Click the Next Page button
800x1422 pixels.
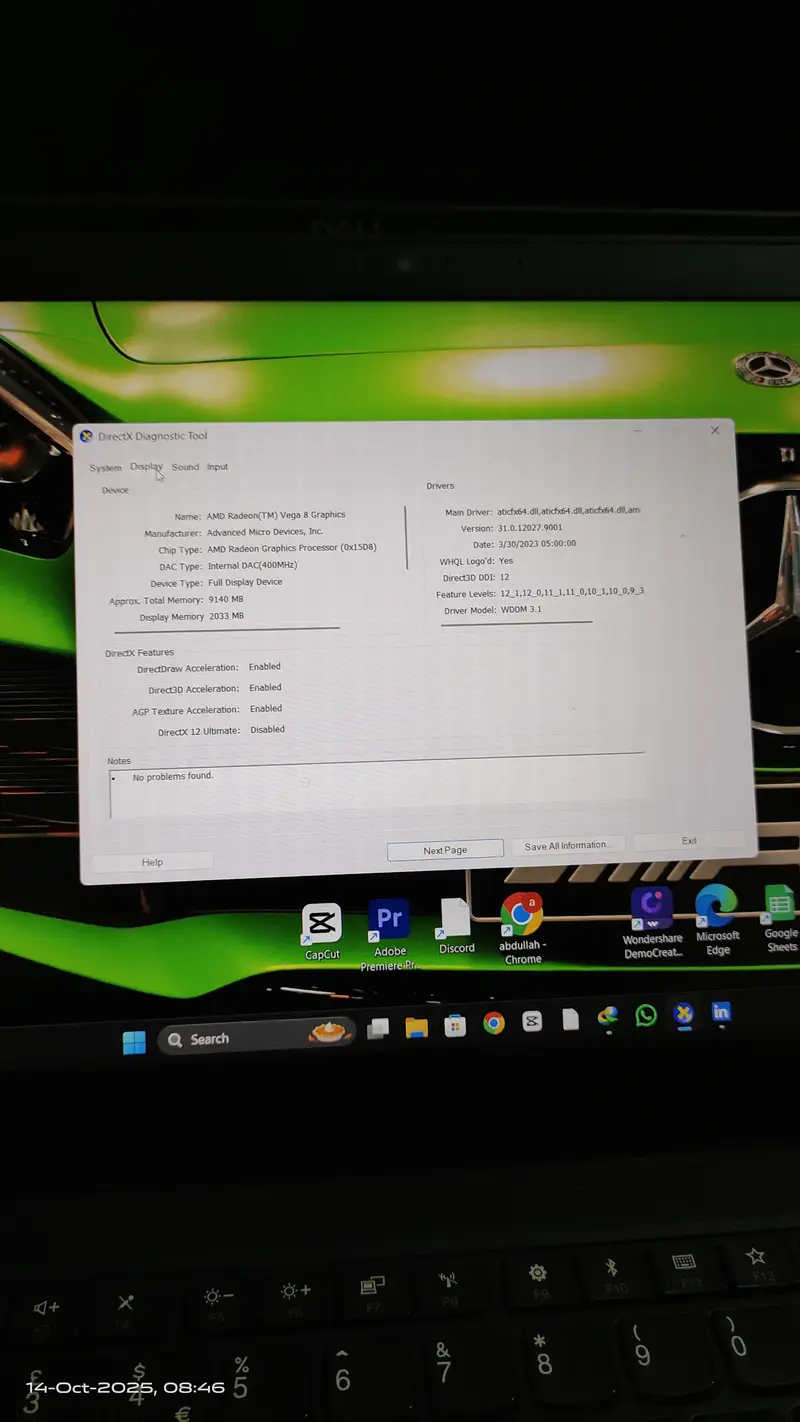(445, 850)
